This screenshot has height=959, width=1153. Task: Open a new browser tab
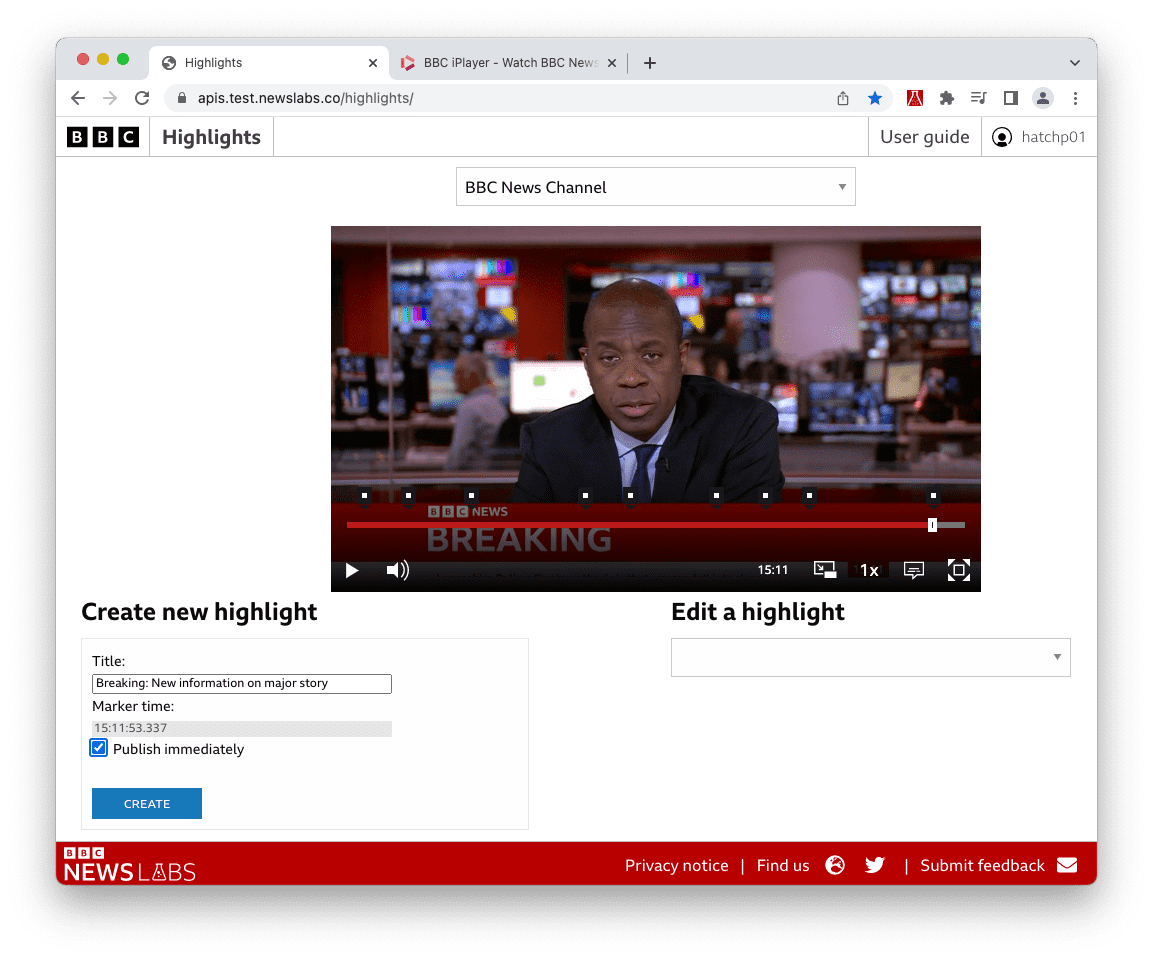click(649, 63)
